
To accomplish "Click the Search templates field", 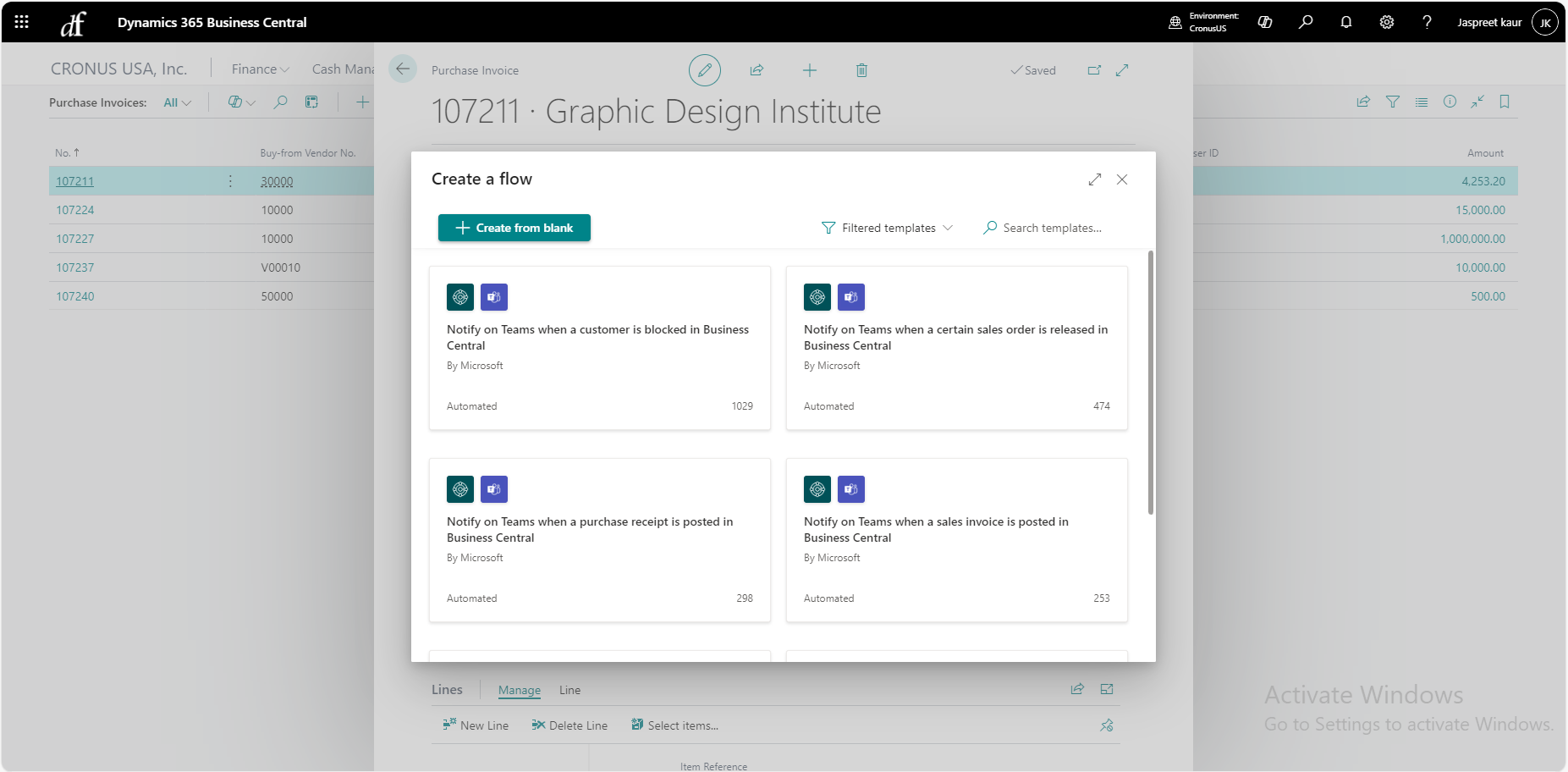I will [1052, 228].
